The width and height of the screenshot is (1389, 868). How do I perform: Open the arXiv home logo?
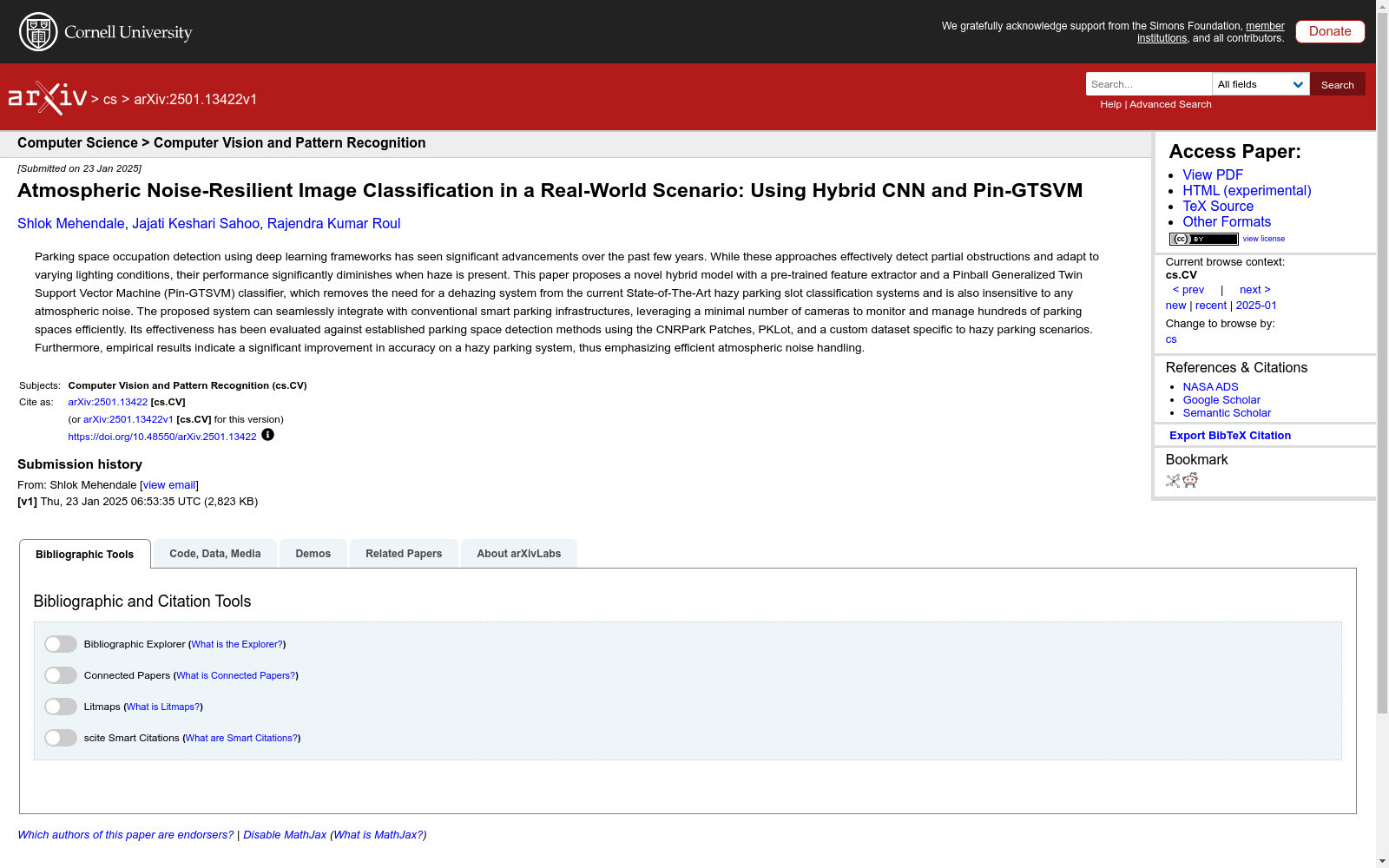tap(48, 98)
